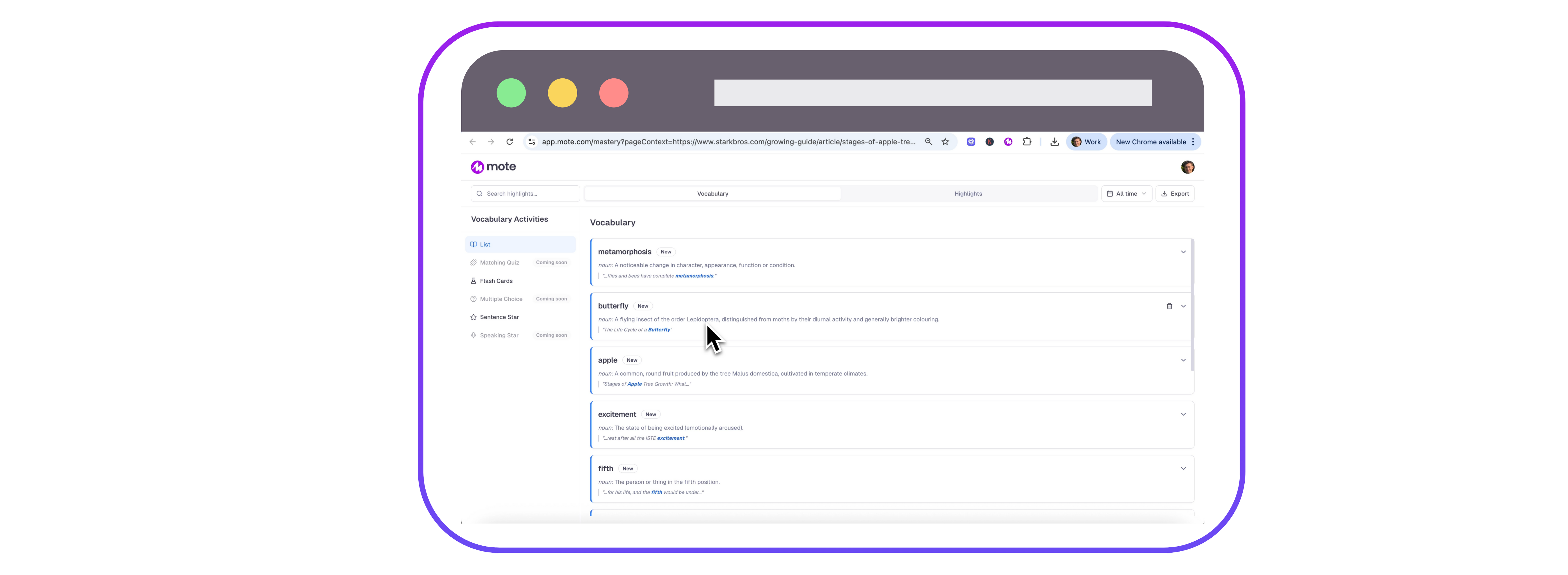Click the word 'metamorphosis' heading

pos(624,252)
